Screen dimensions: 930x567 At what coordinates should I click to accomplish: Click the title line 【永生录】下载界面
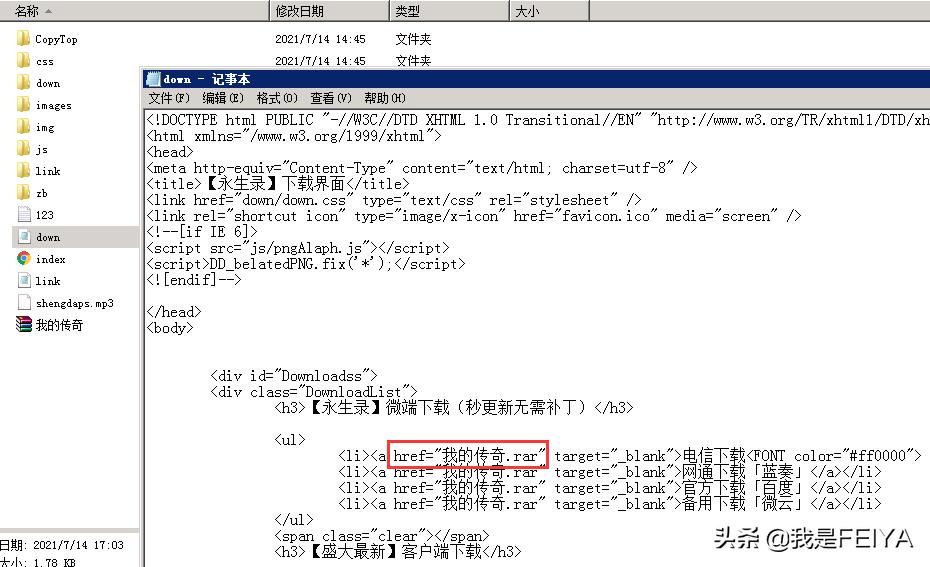point(278,184)
